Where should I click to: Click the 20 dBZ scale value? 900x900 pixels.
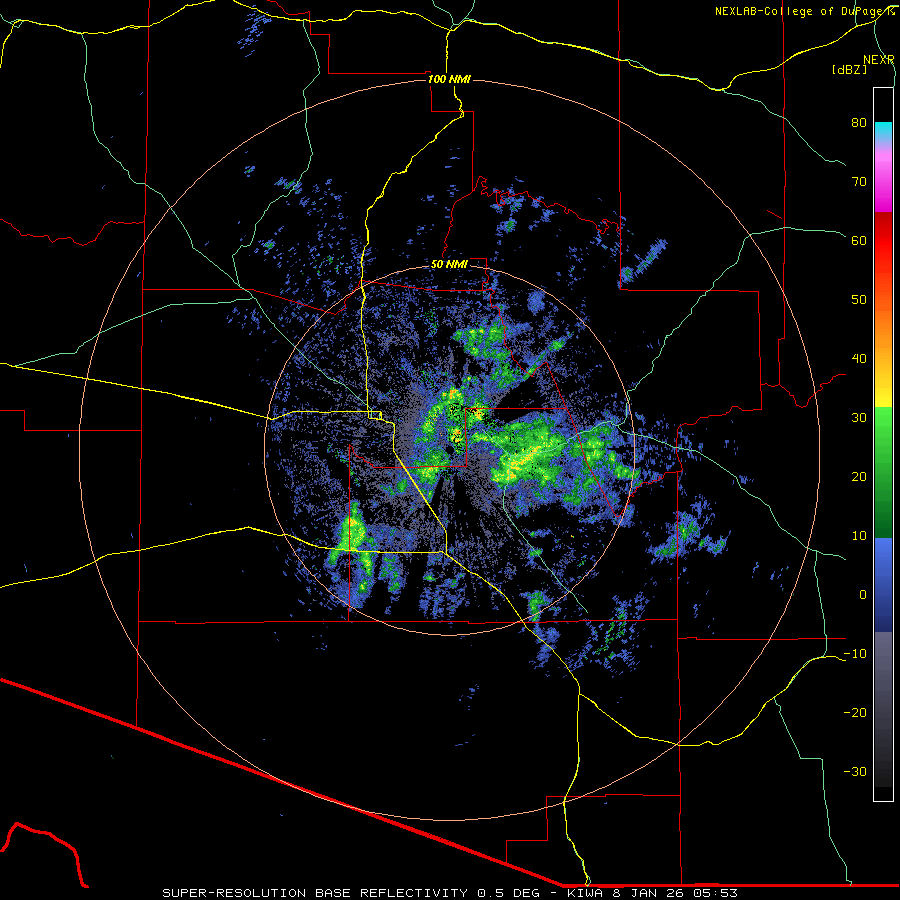[859, 477]
